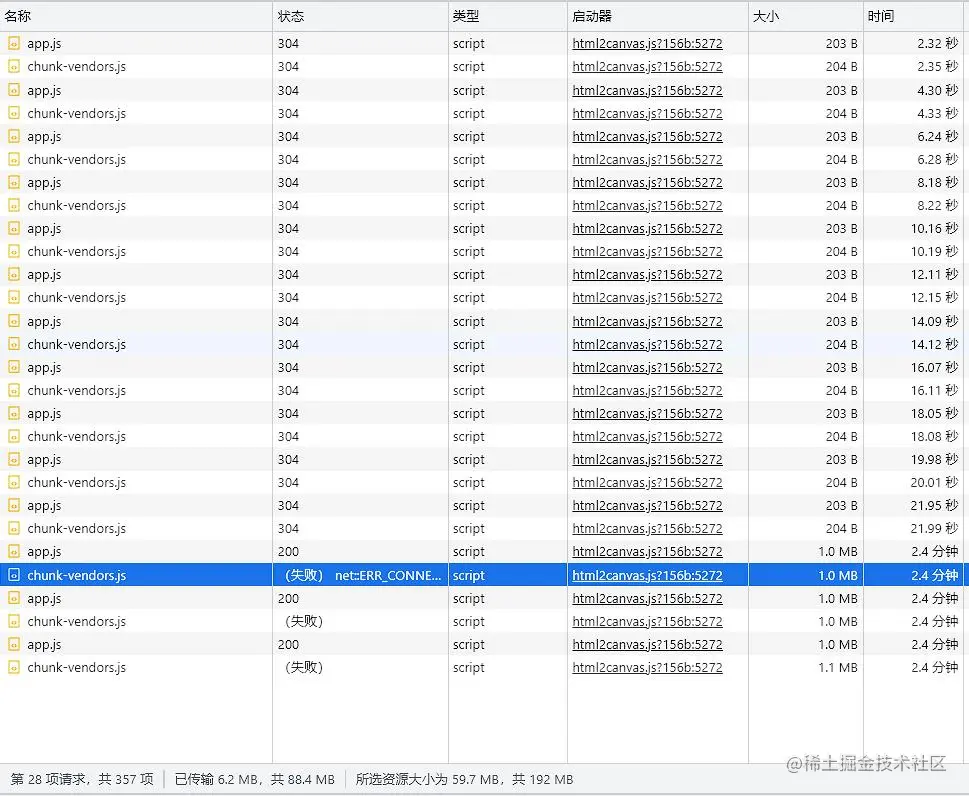Click the file icon of chunk-vendors.js timed 14.12 秒
This screenshot has width=969, height=796.
click(x=14, y=344)
